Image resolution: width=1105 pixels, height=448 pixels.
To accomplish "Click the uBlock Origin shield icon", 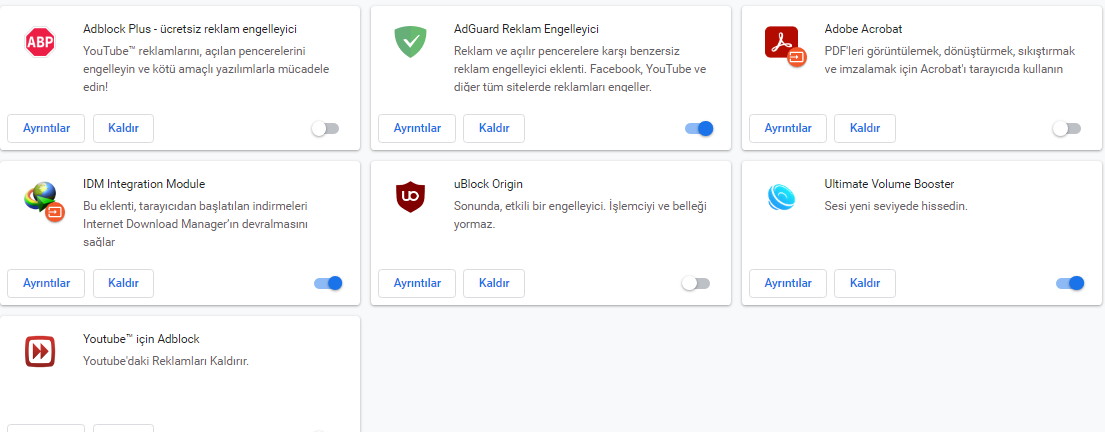I will 410,198.
